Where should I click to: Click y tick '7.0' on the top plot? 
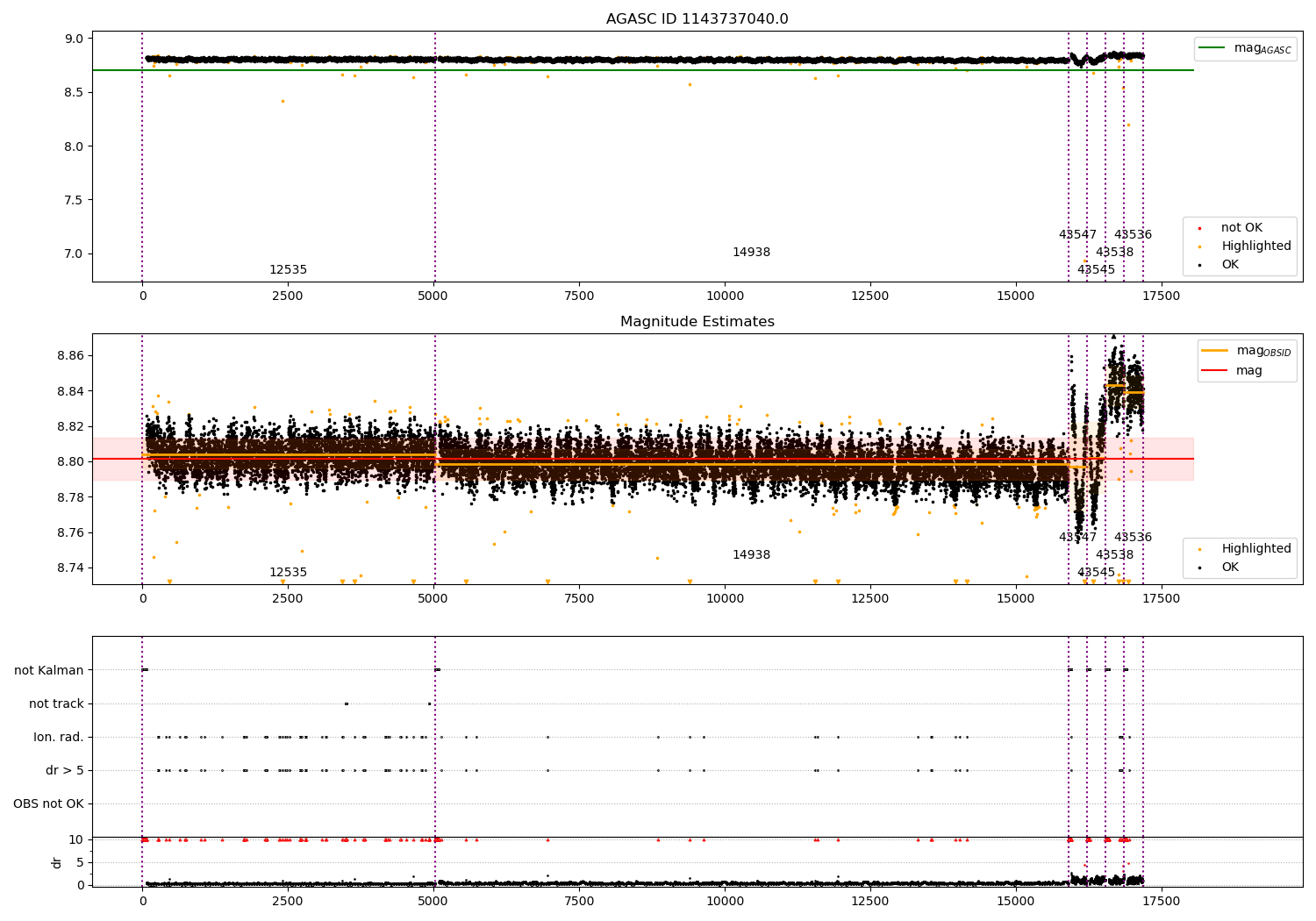(x=74, y=254)
